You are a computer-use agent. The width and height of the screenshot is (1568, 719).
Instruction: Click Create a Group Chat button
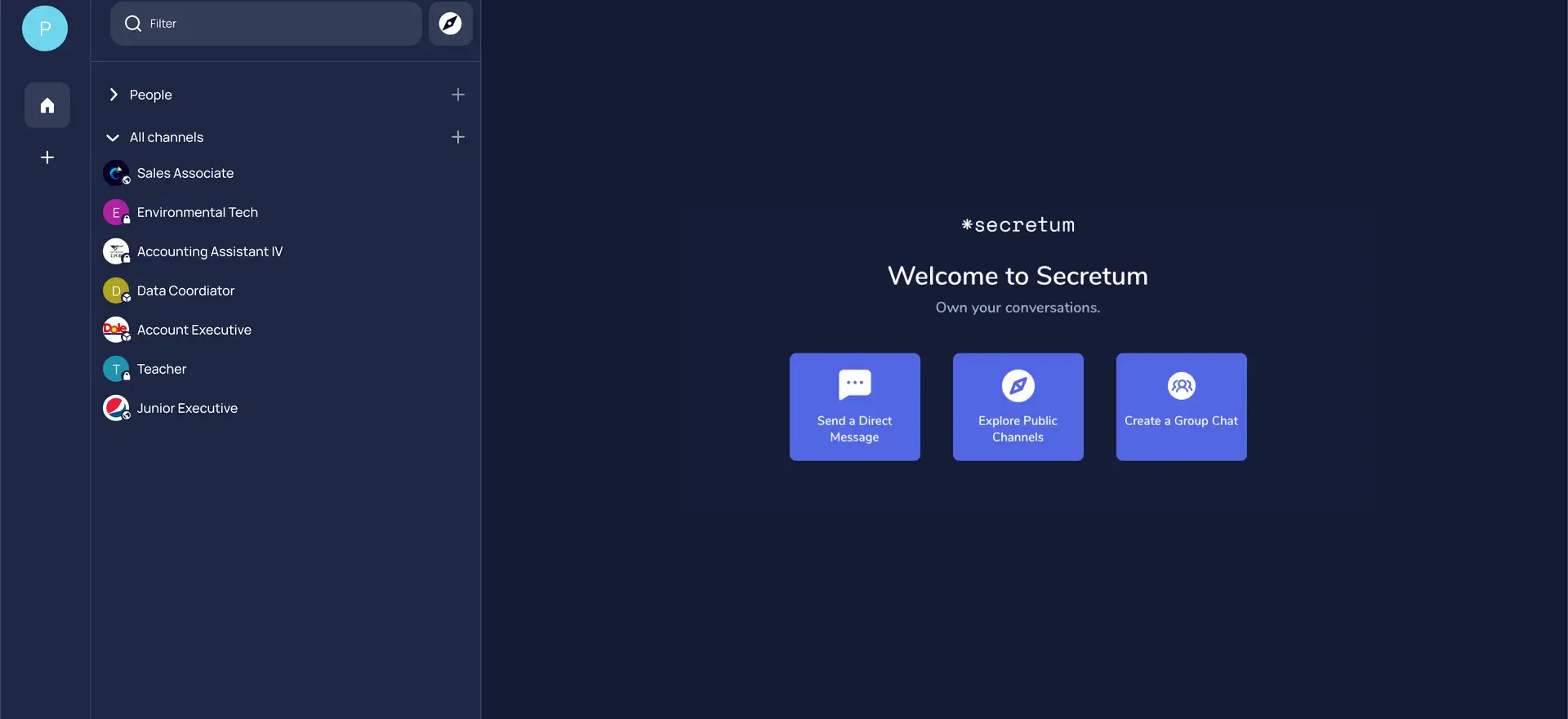point(1181,406)
